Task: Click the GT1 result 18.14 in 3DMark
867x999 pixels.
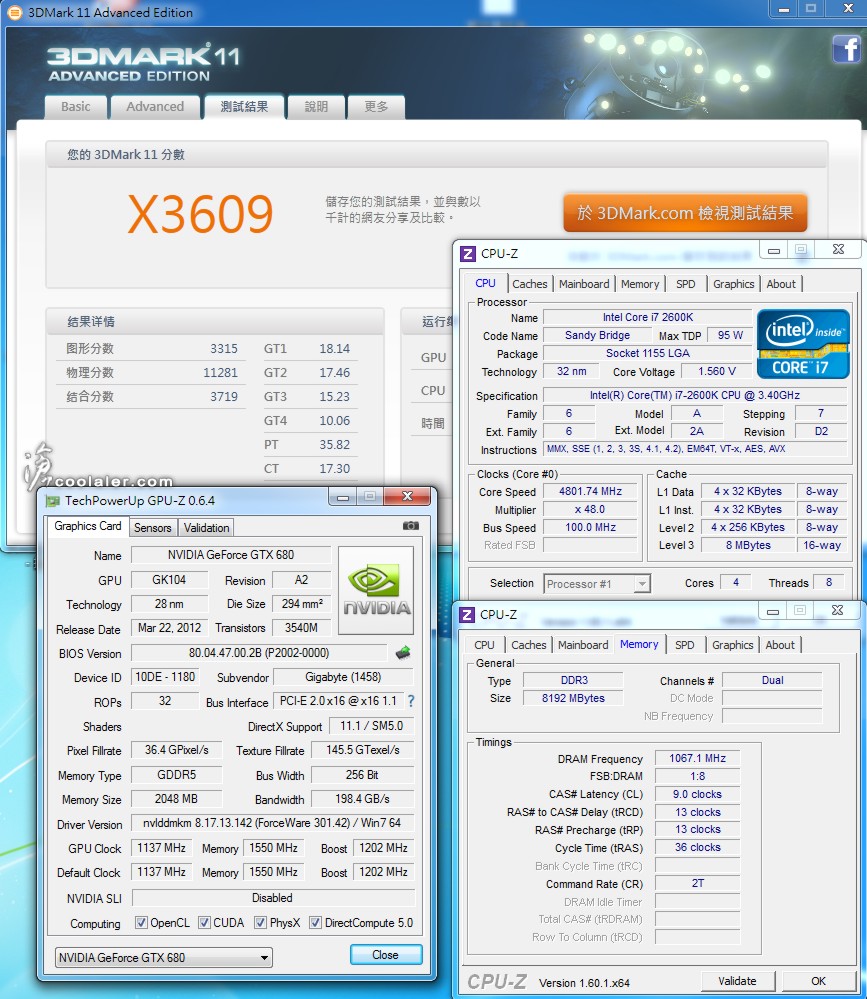Action: click(334, 349)
